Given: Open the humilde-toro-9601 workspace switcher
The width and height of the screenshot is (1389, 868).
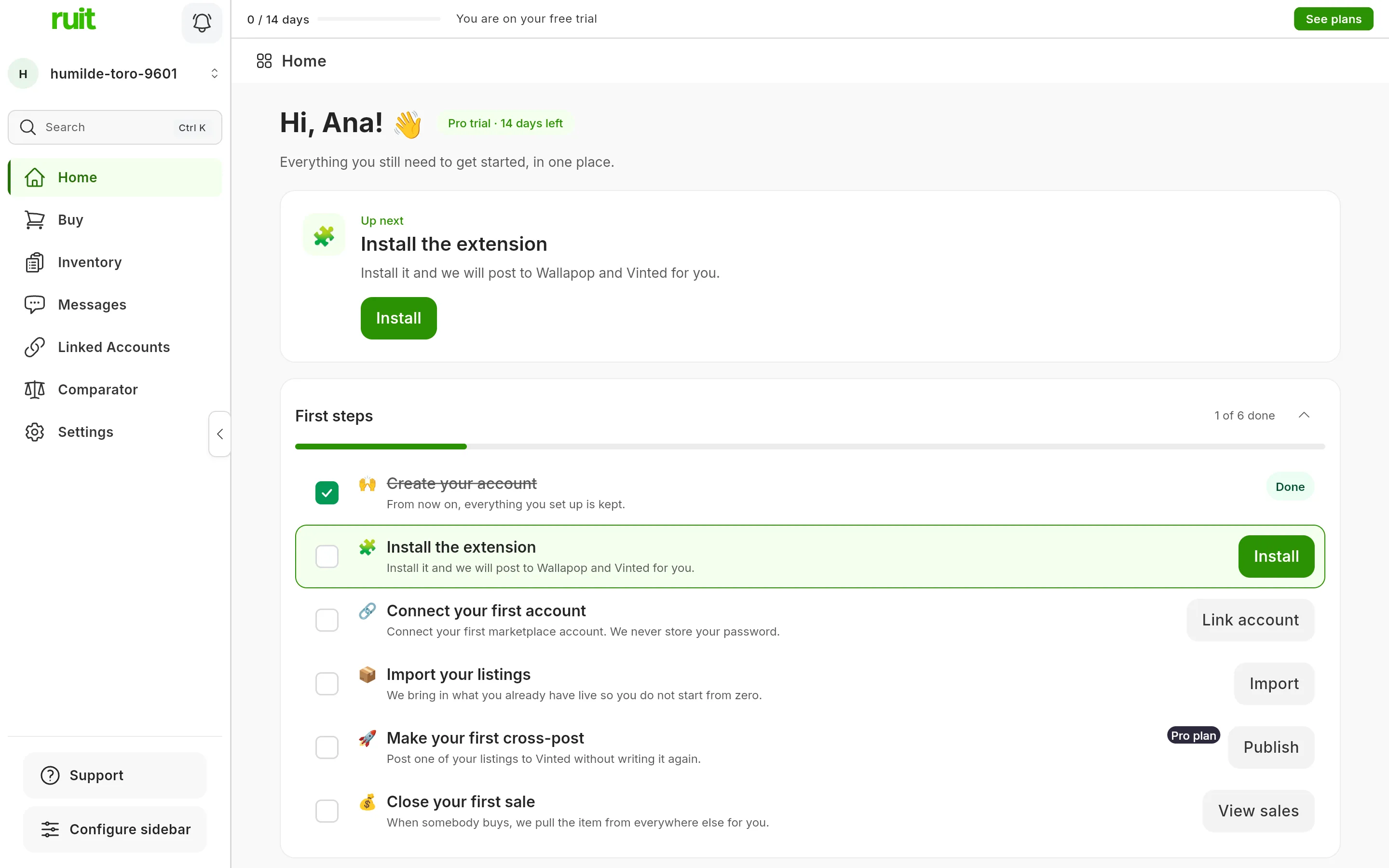Looking at the screenshot, I should coord(115,73).
